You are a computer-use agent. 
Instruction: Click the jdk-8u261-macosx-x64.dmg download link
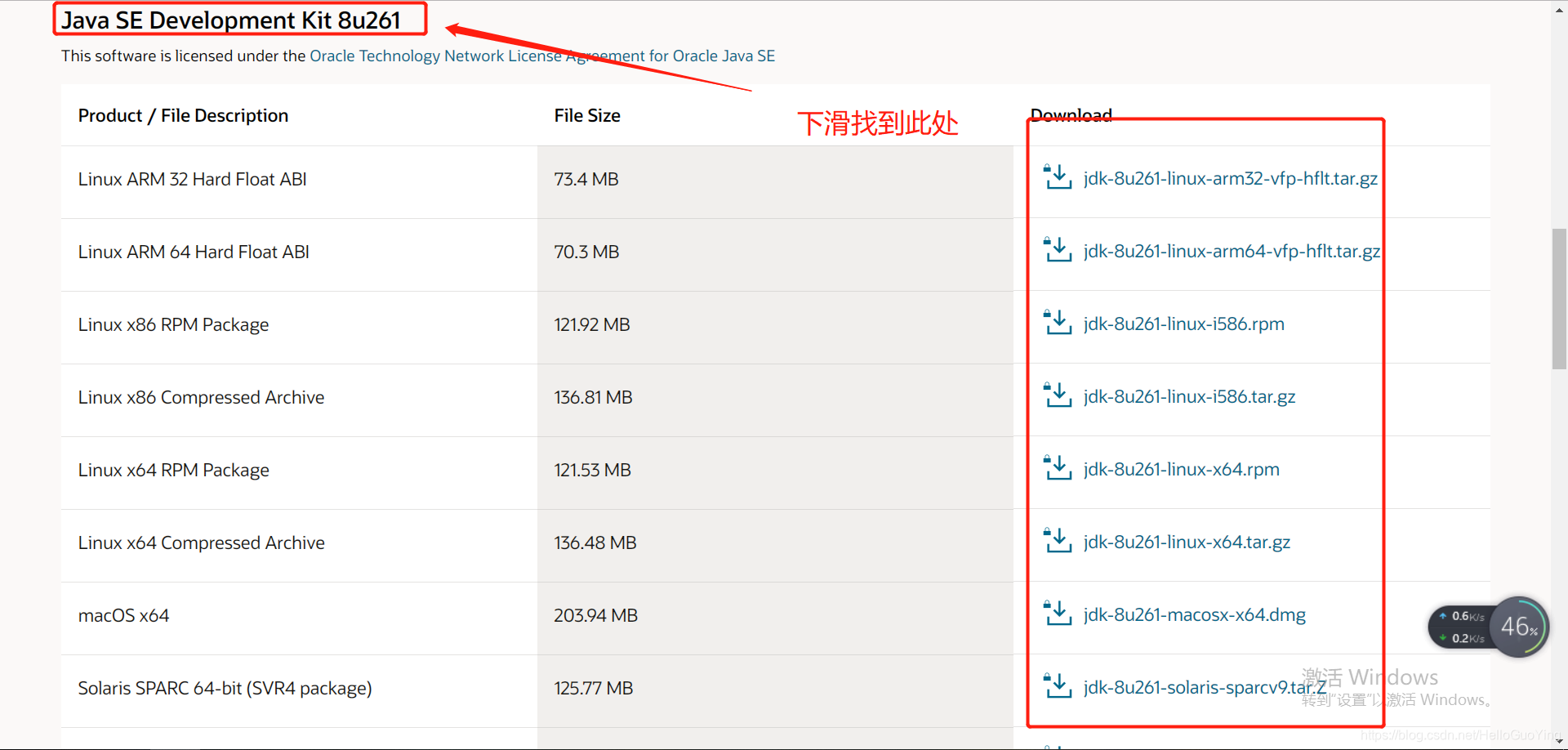pyautogui.click(x=1194, y=614)
